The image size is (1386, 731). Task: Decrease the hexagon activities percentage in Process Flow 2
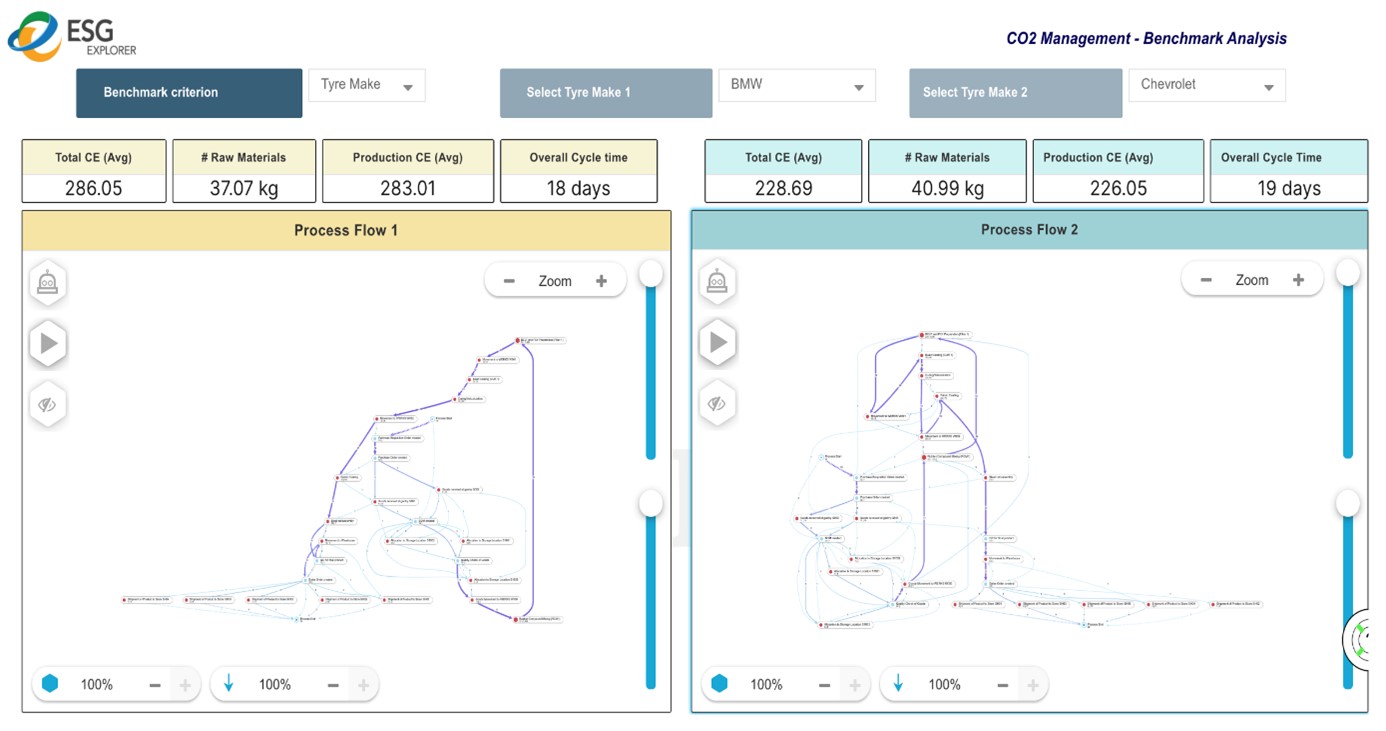(x=824, y=685)
